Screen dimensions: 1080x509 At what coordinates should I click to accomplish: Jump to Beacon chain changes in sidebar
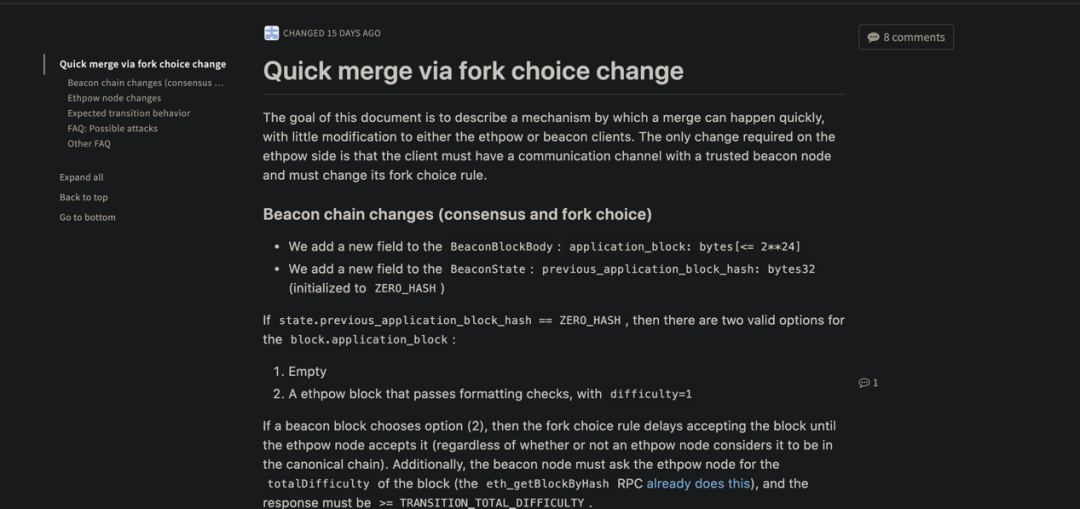(x=145, y=83)
